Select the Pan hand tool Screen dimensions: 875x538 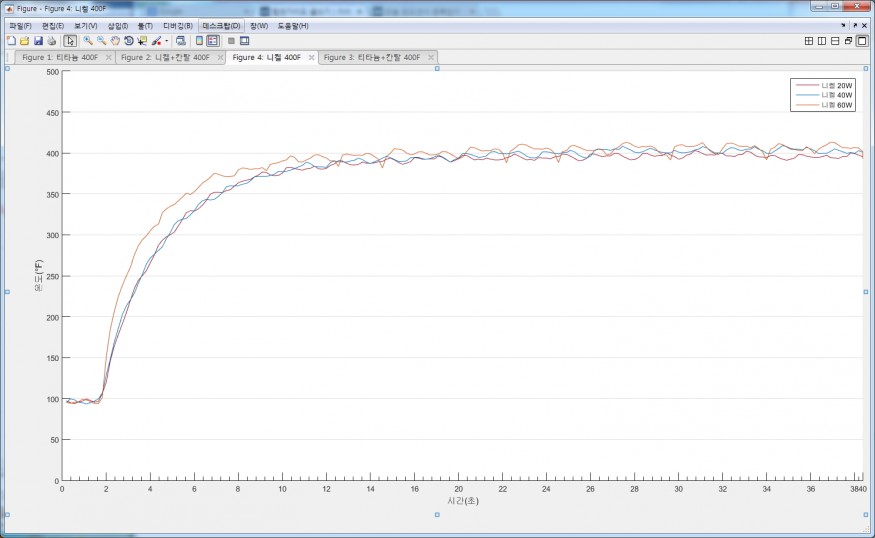[115, 41]
